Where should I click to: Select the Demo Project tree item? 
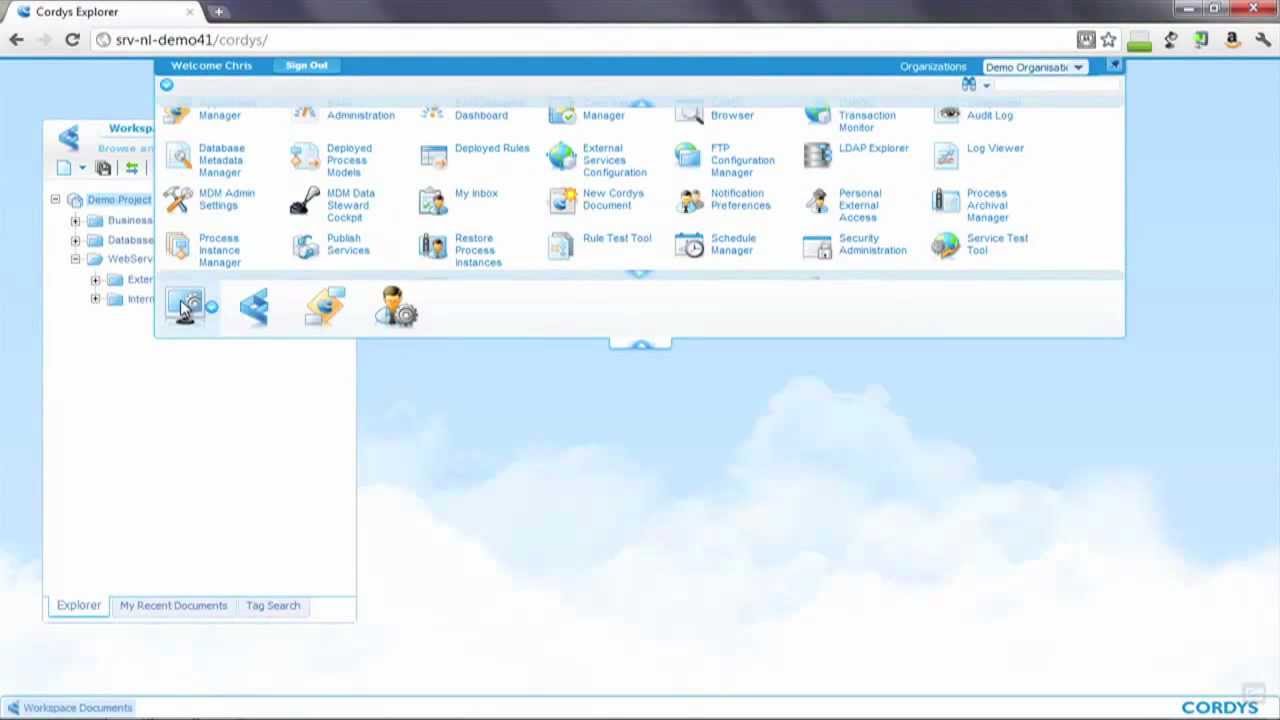119,200
